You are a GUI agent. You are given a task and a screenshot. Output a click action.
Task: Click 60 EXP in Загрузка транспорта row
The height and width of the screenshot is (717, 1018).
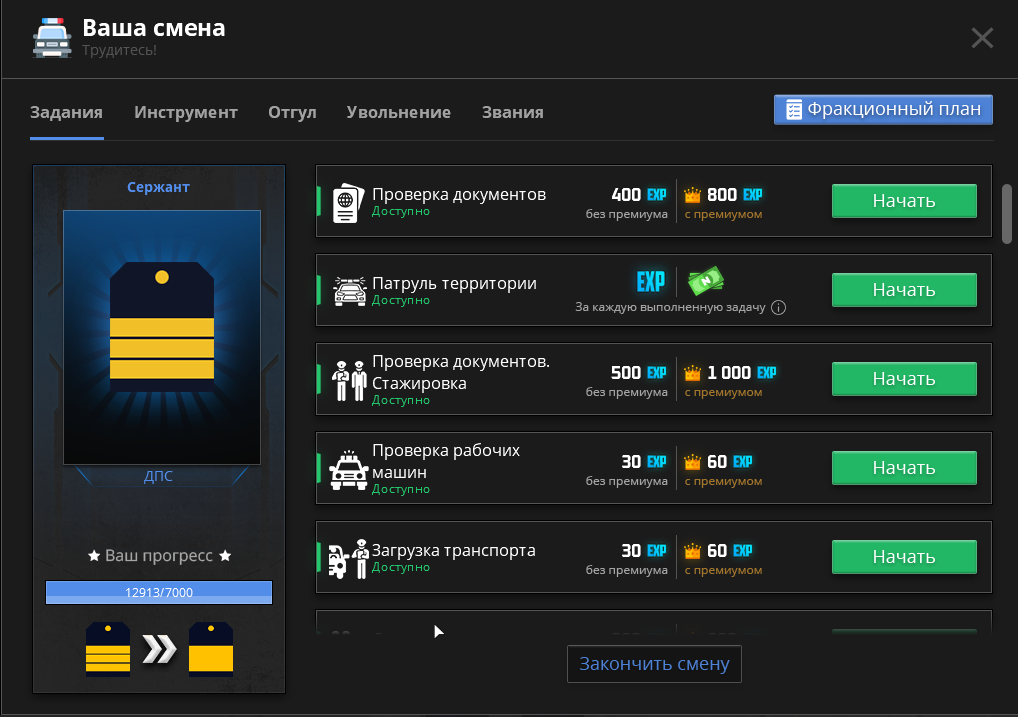[730, 551]
